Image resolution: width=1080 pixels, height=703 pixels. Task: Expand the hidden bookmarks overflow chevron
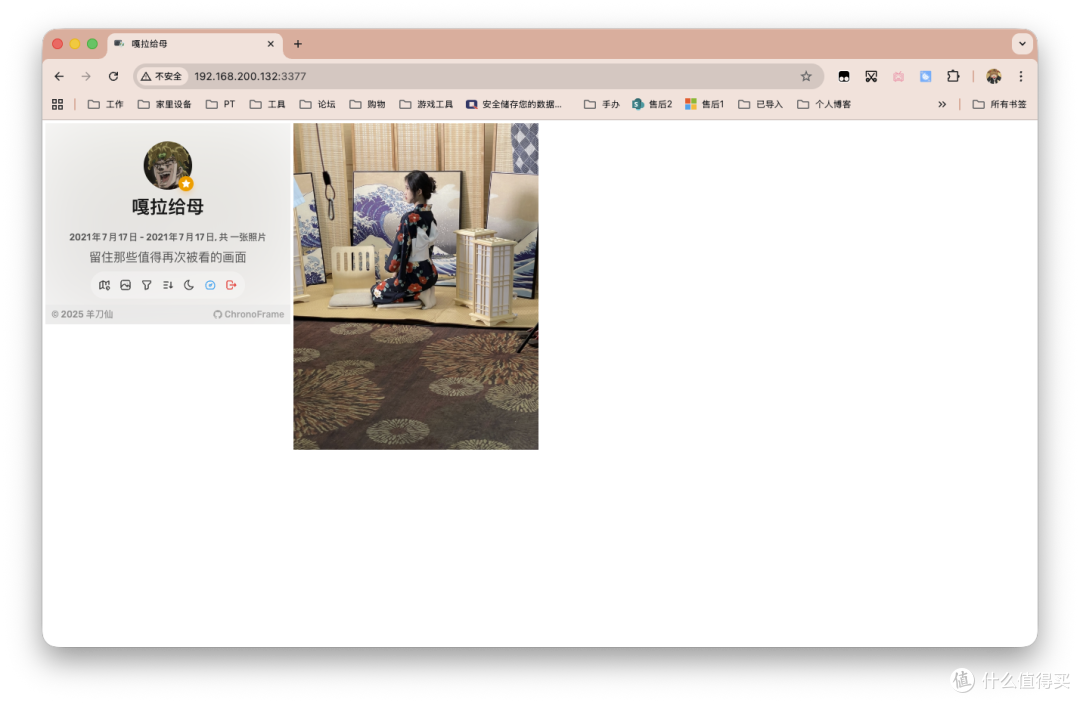(x=941, y=104)
